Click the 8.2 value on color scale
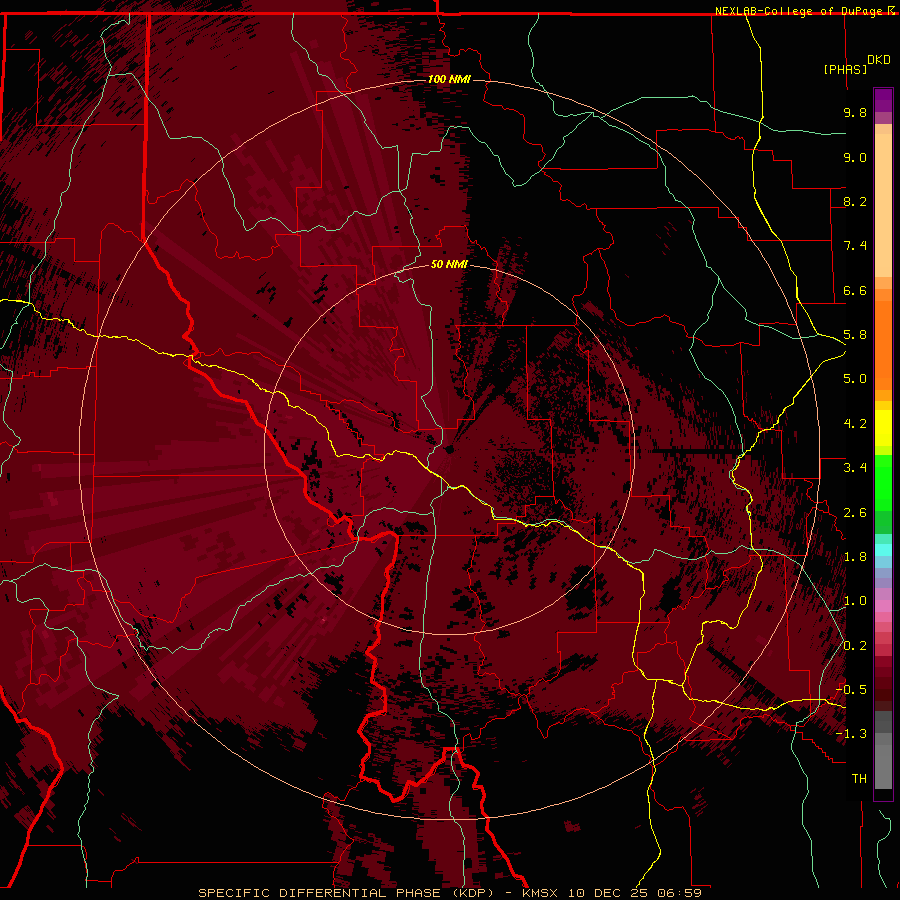 [x=855, y=201]
